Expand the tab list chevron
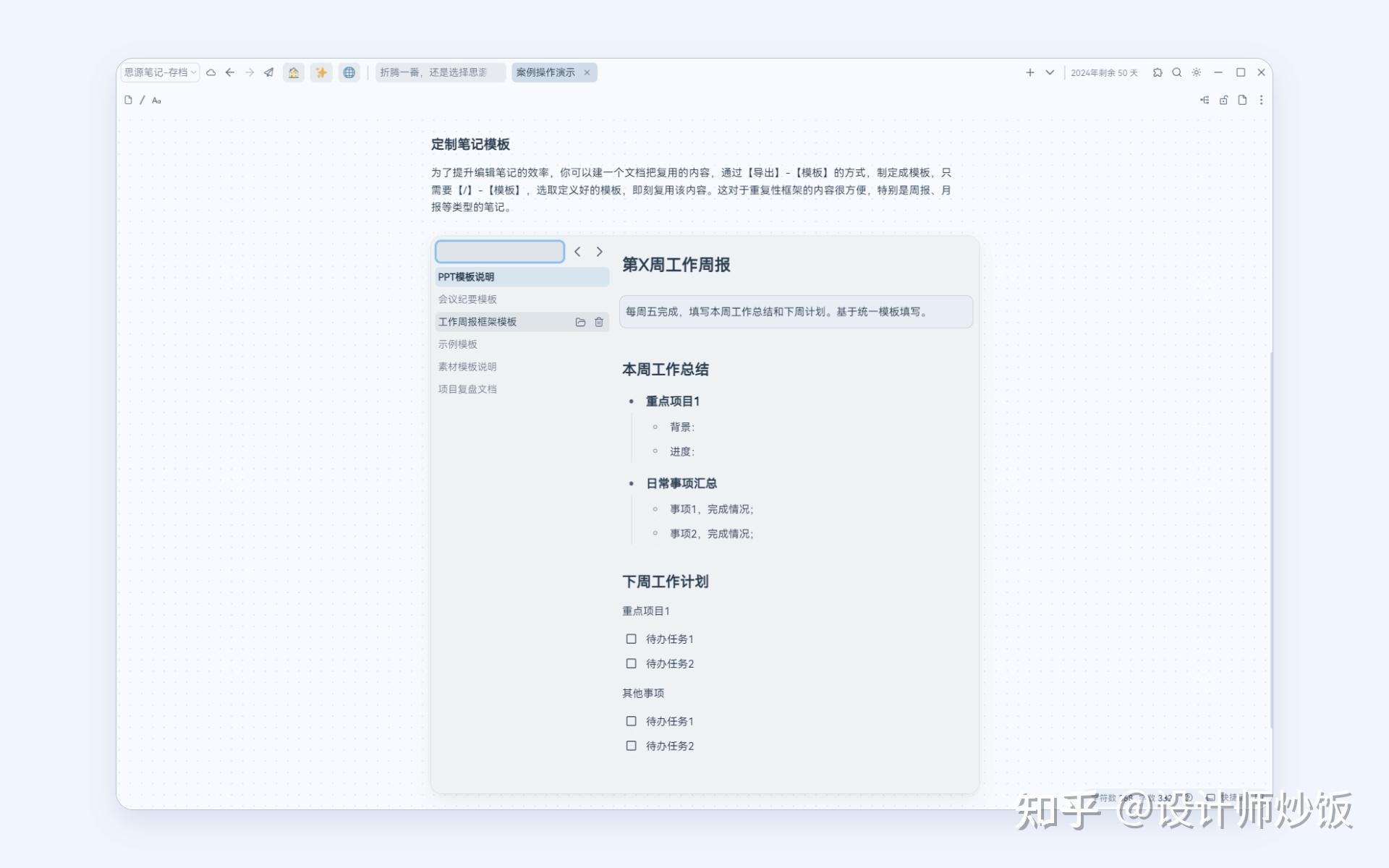Screen dimensions: 1389x868 tap(1050, 72)
